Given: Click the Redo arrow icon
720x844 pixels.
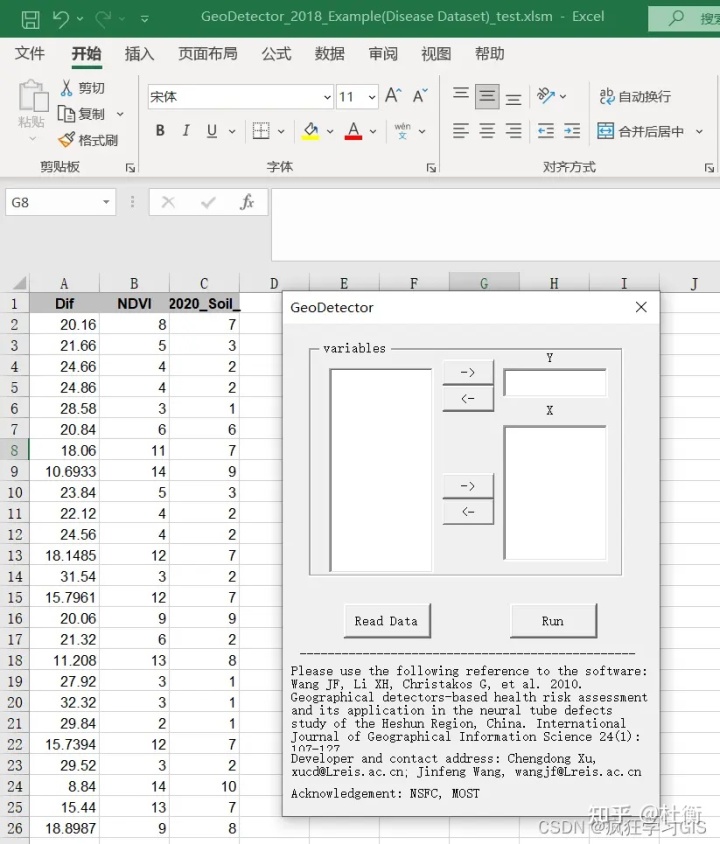Looking at the screenshot, I should coord(103,19).
